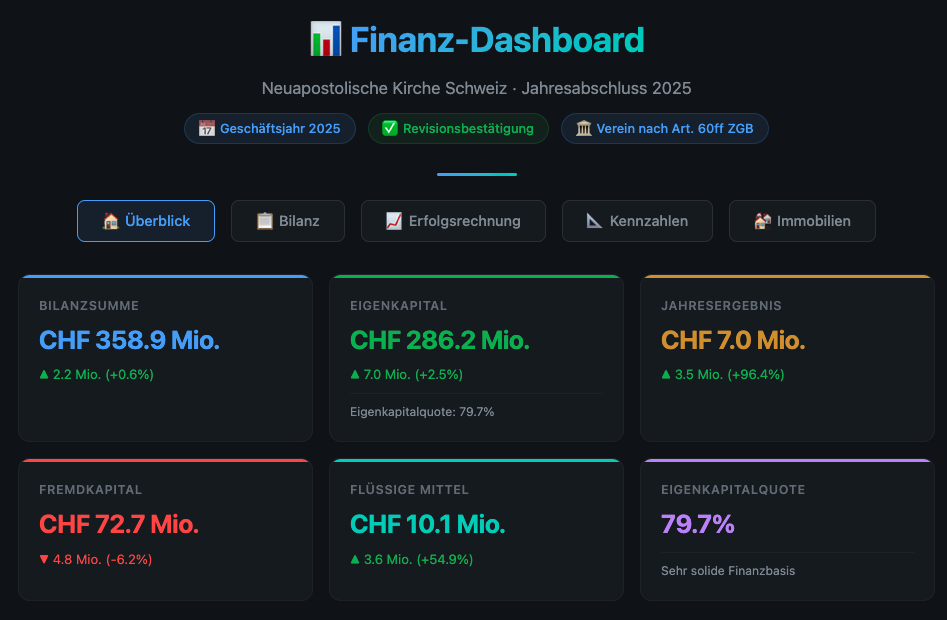Click the houses icon on Immobilien tab
Image resolution: width=947 pixels, height=620 pixels.
click(x=762, y=221)
